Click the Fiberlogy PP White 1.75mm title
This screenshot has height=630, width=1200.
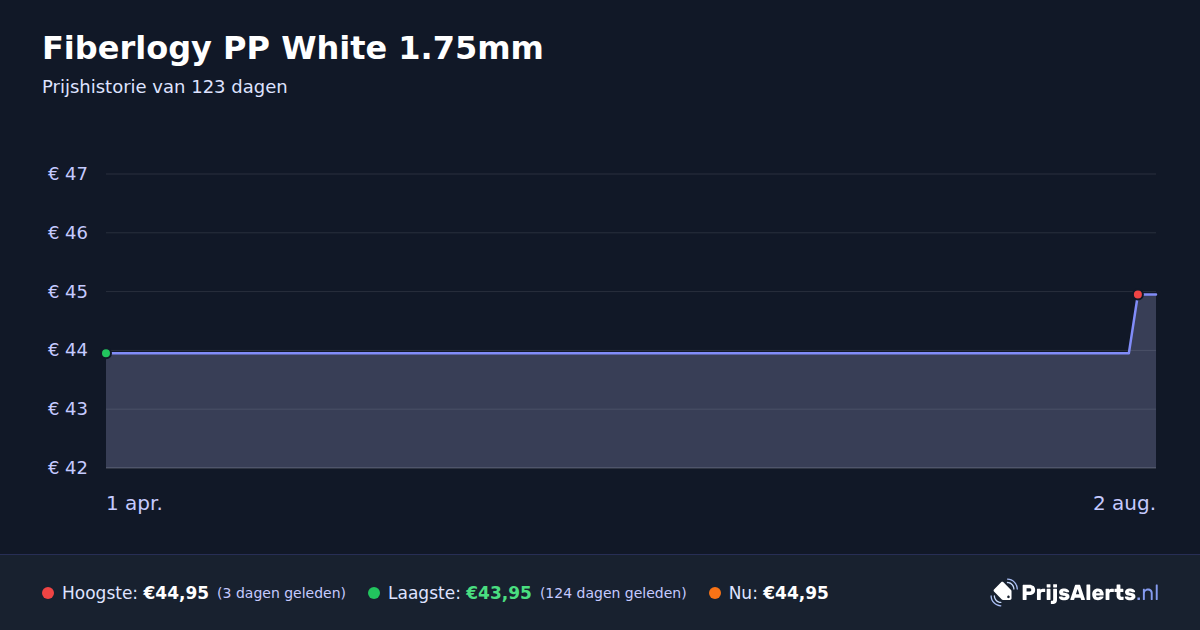(293, 48)
